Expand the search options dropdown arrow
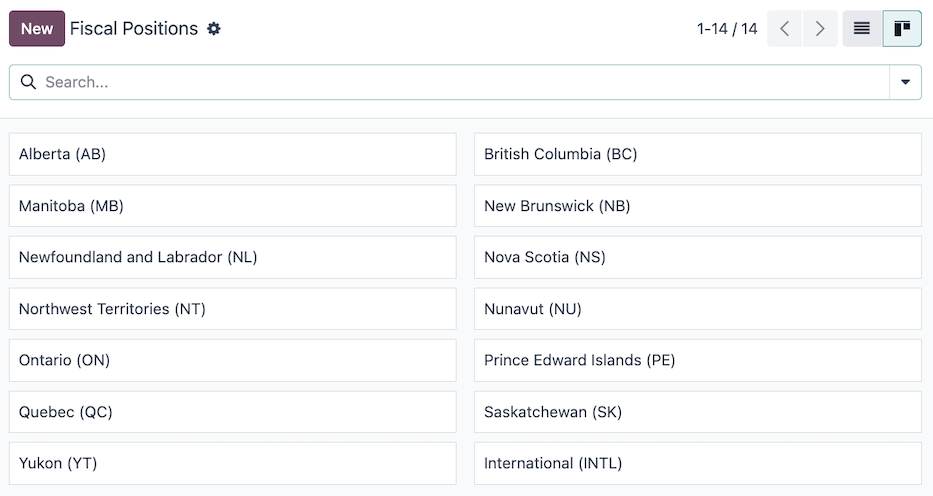The image size is (933, 496). [x=905, y=82]
